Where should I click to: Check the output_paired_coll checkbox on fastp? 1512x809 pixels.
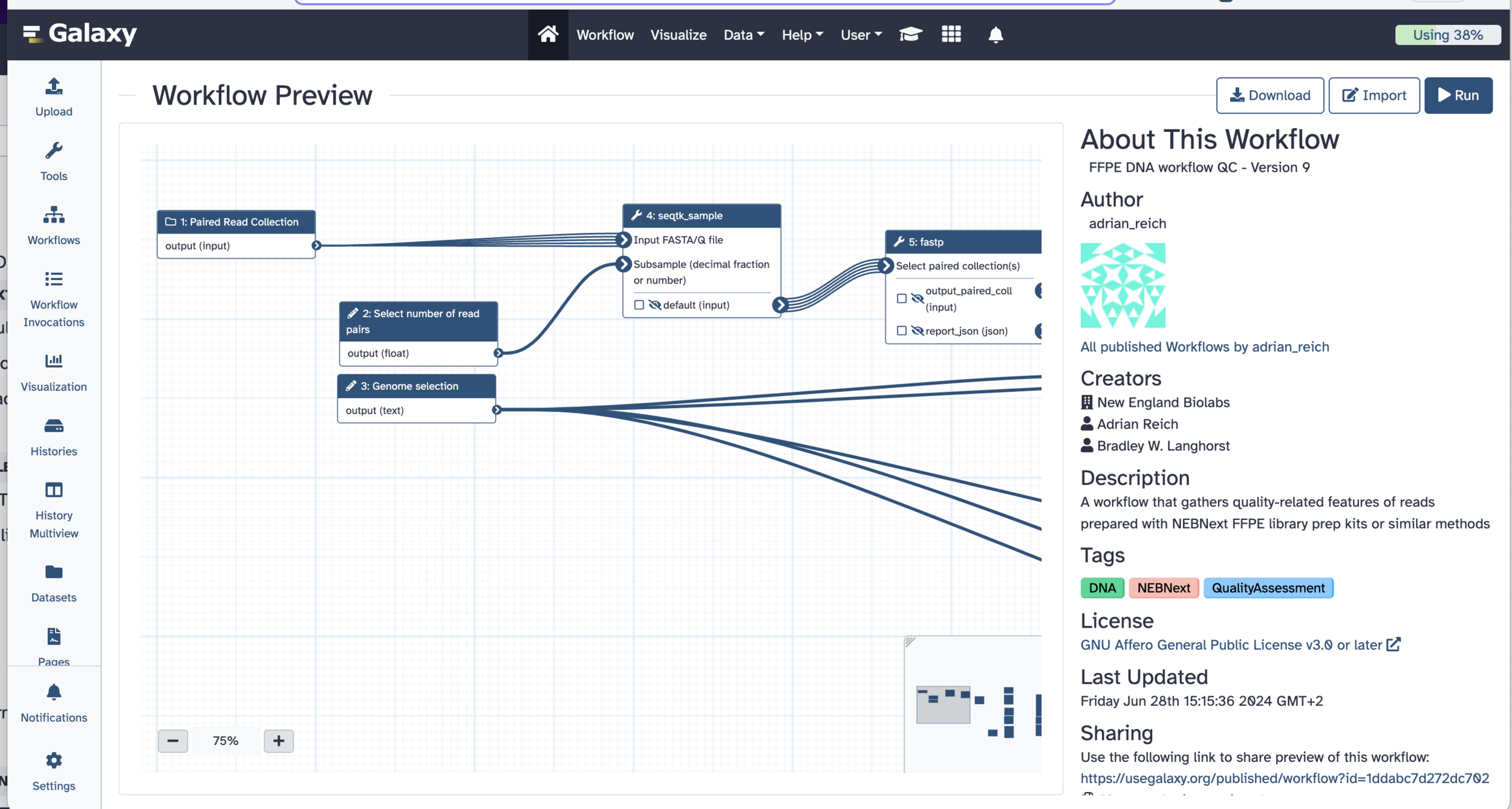(901, 299)
